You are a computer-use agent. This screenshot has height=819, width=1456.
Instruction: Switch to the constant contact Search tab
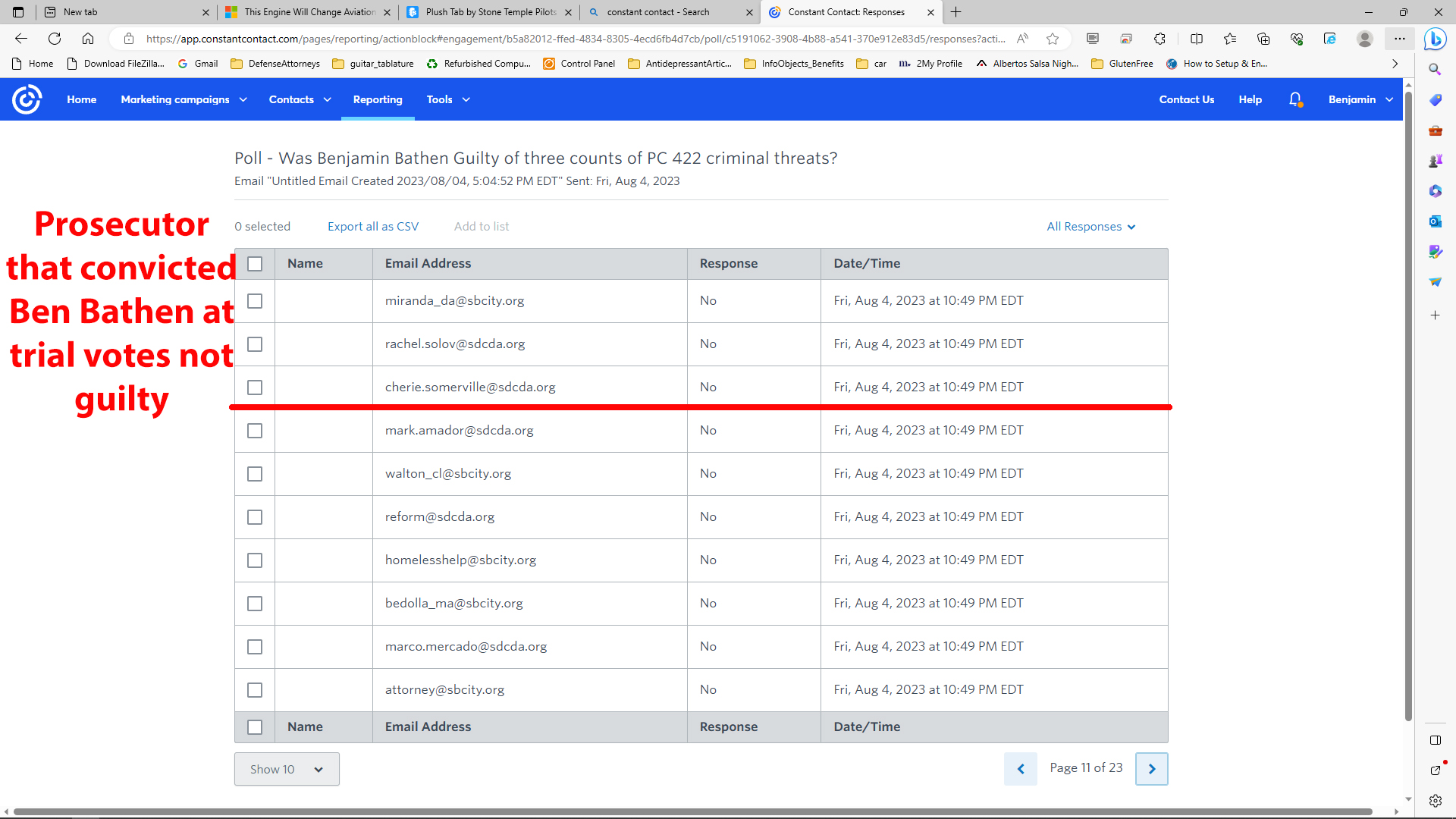(x=658, y=12)
